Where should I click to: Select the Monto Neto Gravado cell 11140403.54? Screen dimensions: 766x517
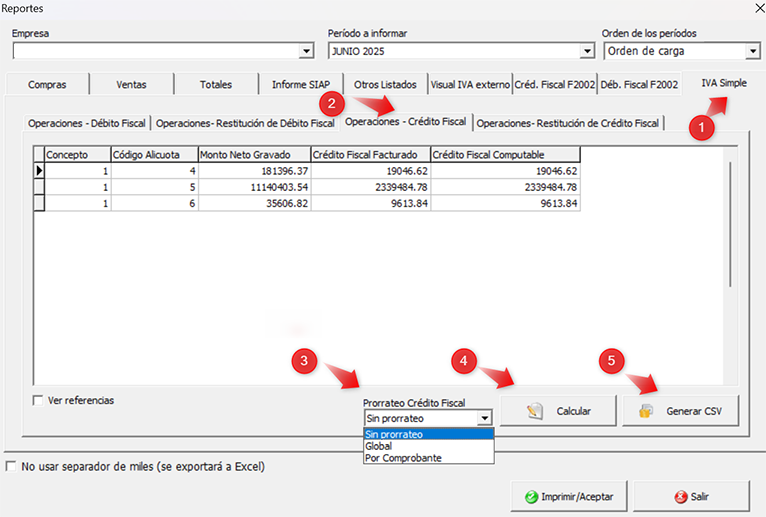[x=253, y=187]
